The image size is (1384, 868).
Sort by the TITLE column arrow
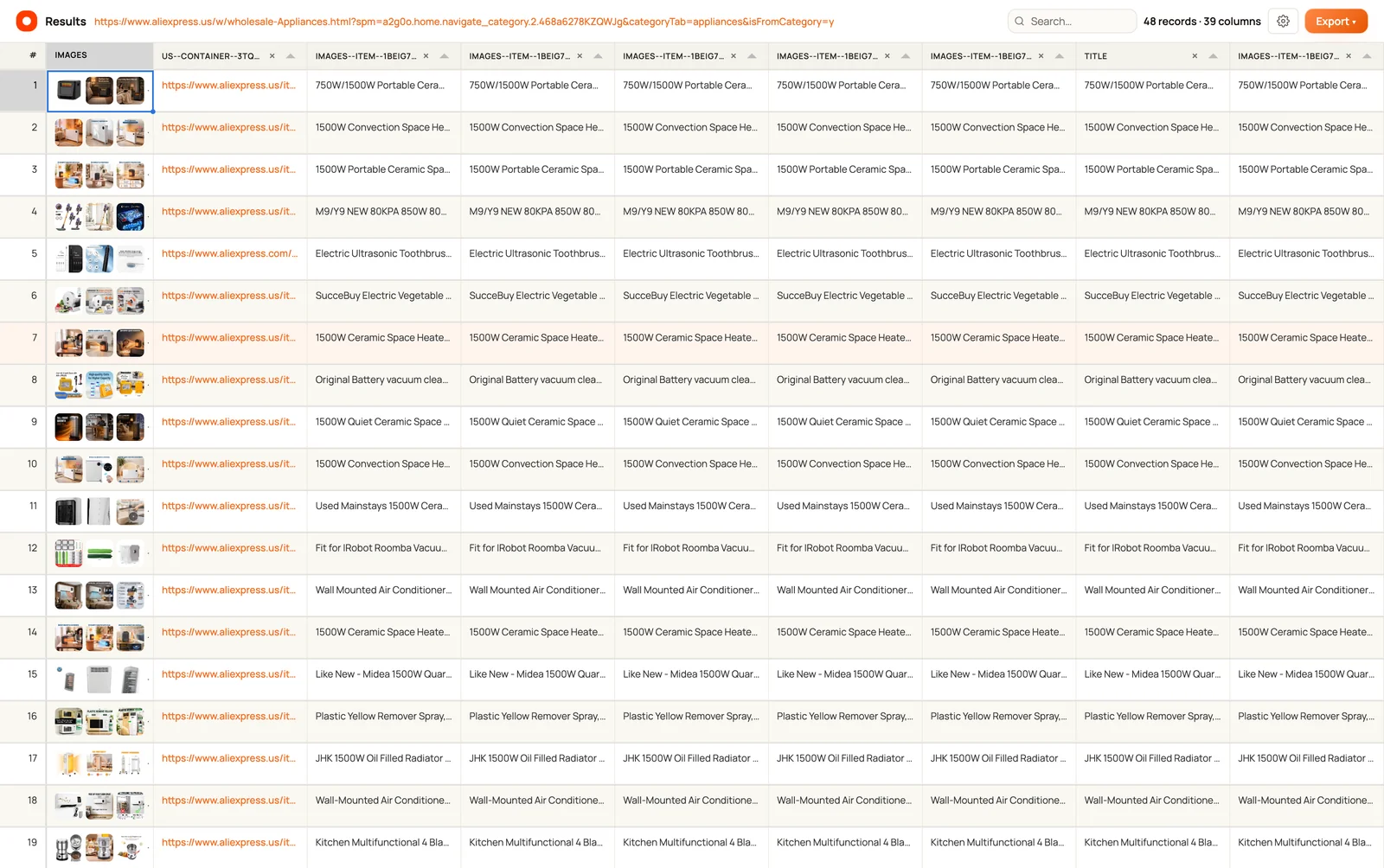1214,56
